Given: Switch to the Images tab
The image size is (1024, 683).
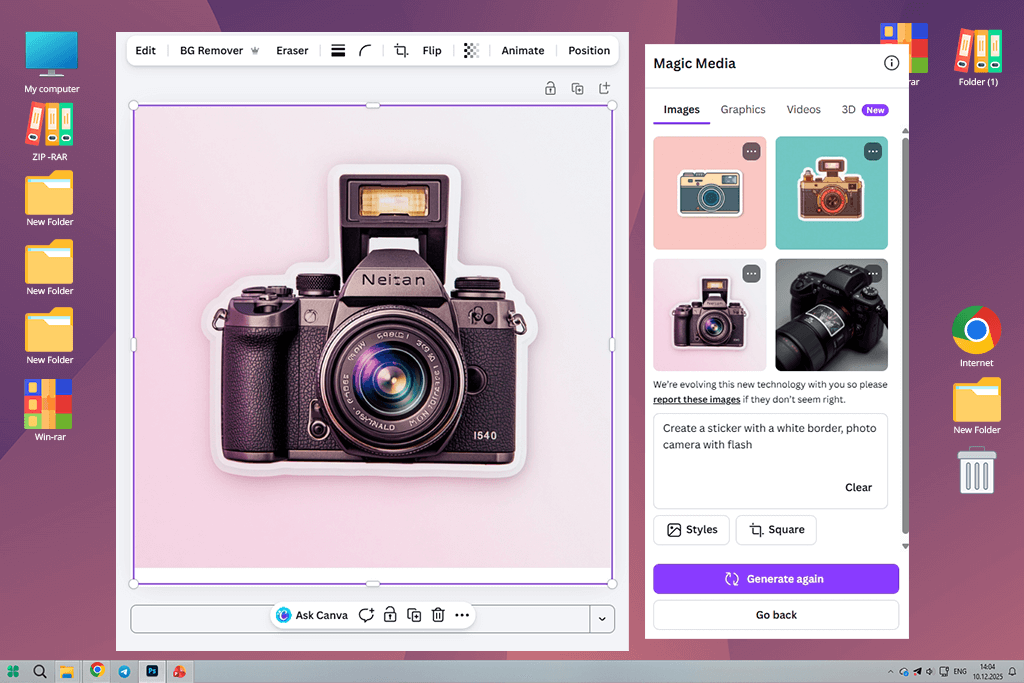Looking at the screenshot, I should click(x=681, y=110).
